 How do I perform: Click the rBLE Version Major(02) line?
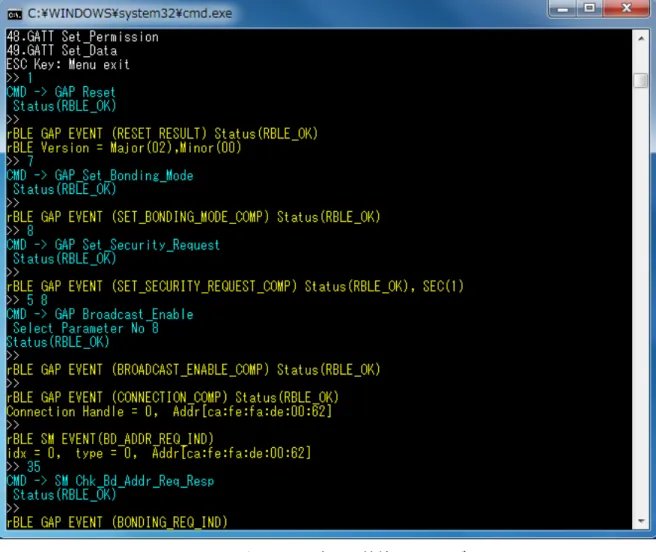click(124, 148)
